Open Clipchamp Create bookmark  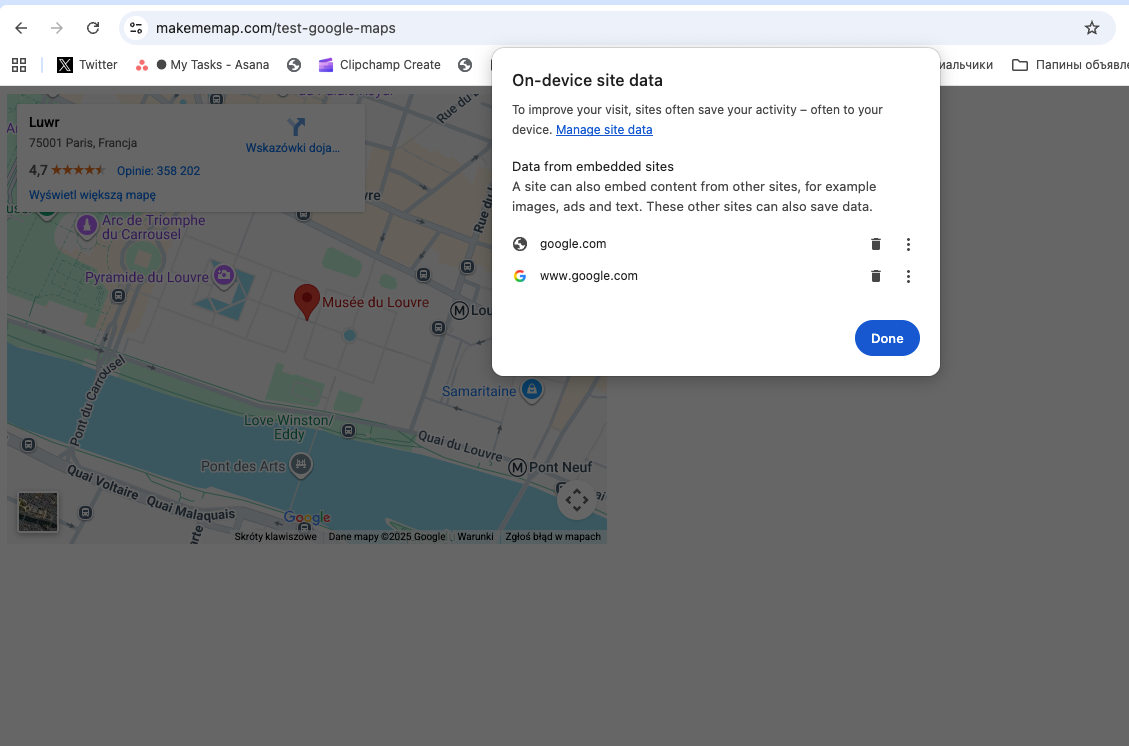point(380,65)
